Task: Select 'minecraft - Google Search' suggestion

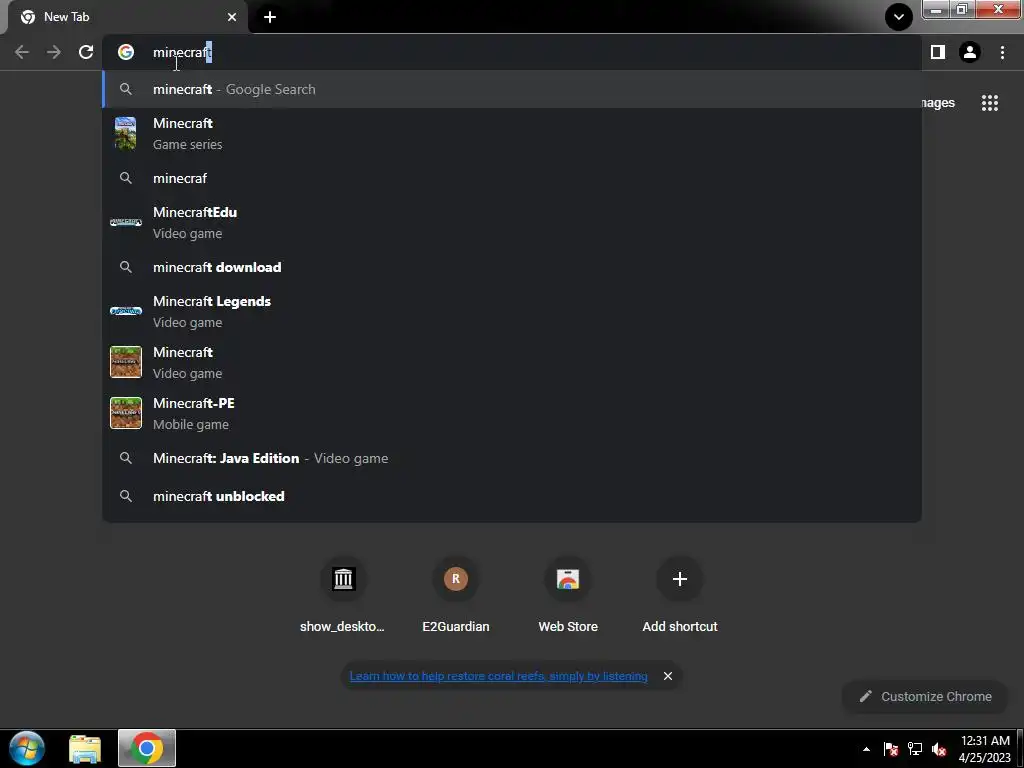Action: coord(512,89)
